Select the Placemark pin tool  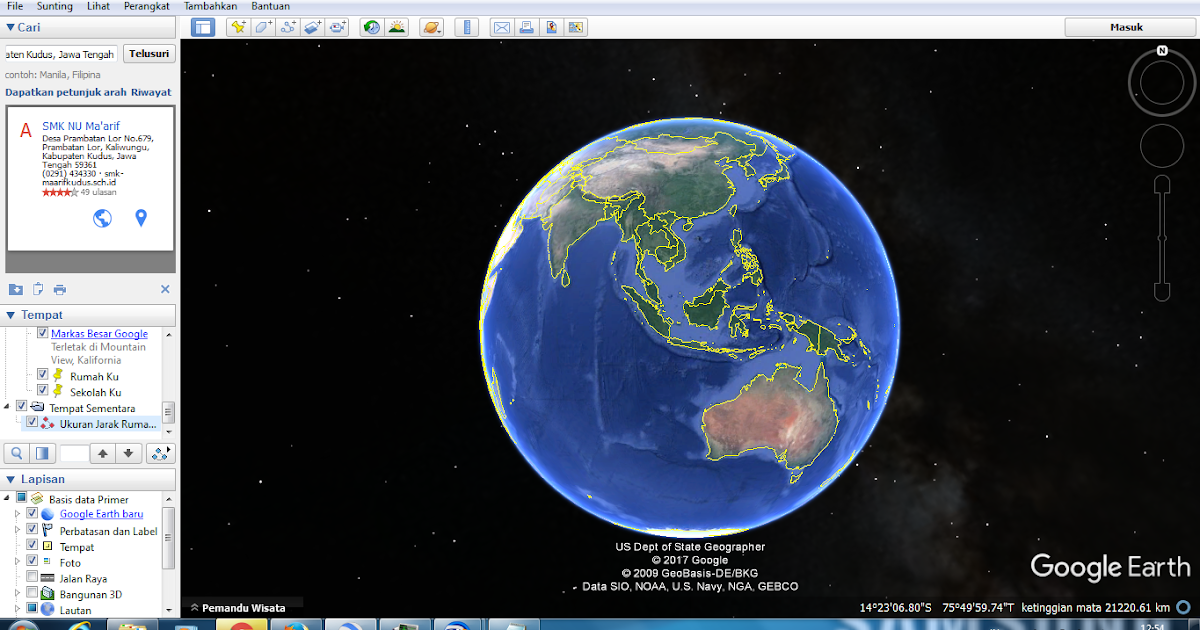point(237,27)
